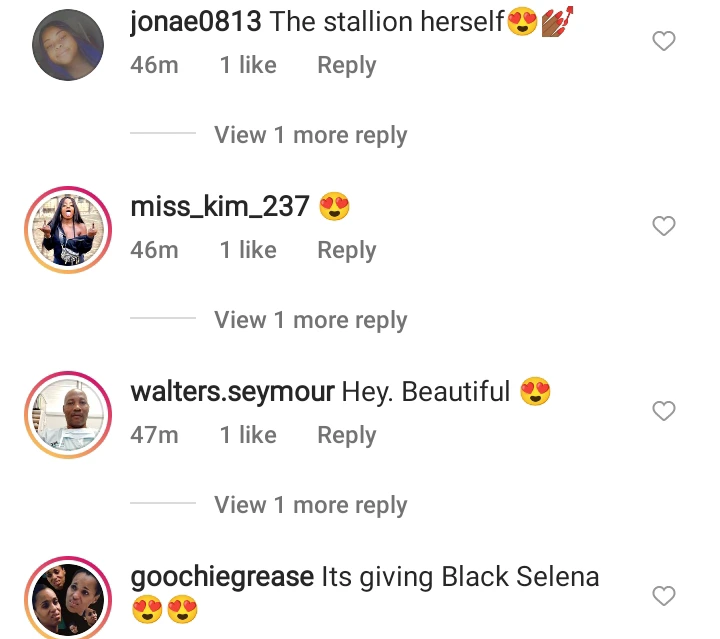The image size is (720, 639).
Task: Expand replies under walters.seymour comment
Action: click(x=310, y=505)
